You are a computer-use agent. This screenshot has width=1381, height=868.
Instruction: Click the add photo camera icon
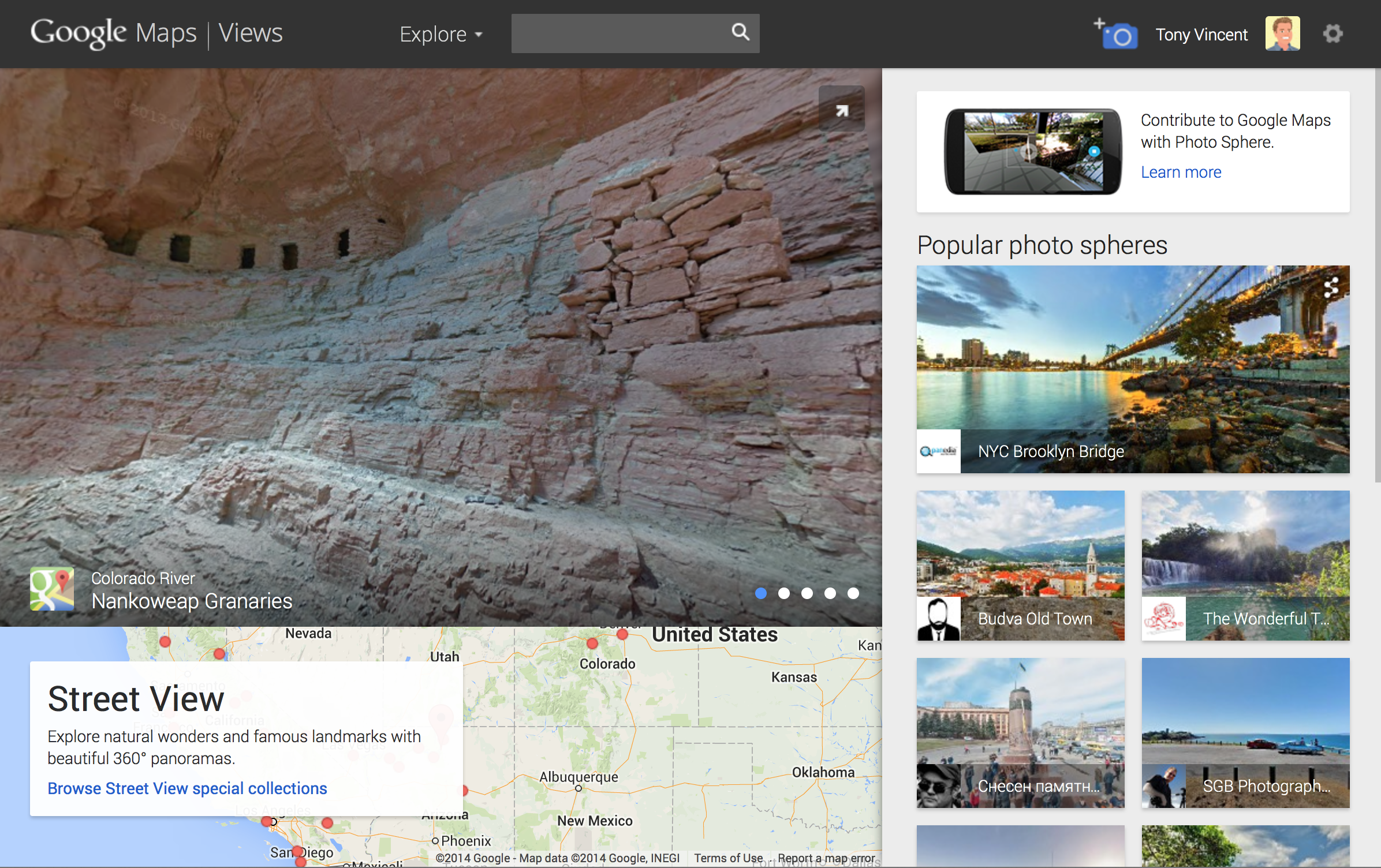point(1115,34)
